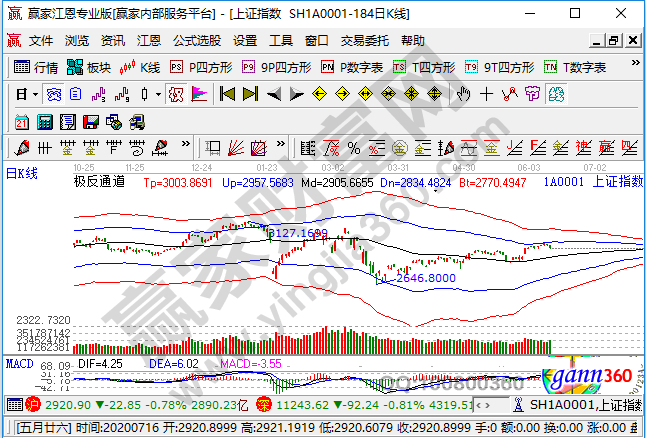Screen dimensions: 646x438
Task: Click the black right-pointing arrow button
Action: [295, 94]
